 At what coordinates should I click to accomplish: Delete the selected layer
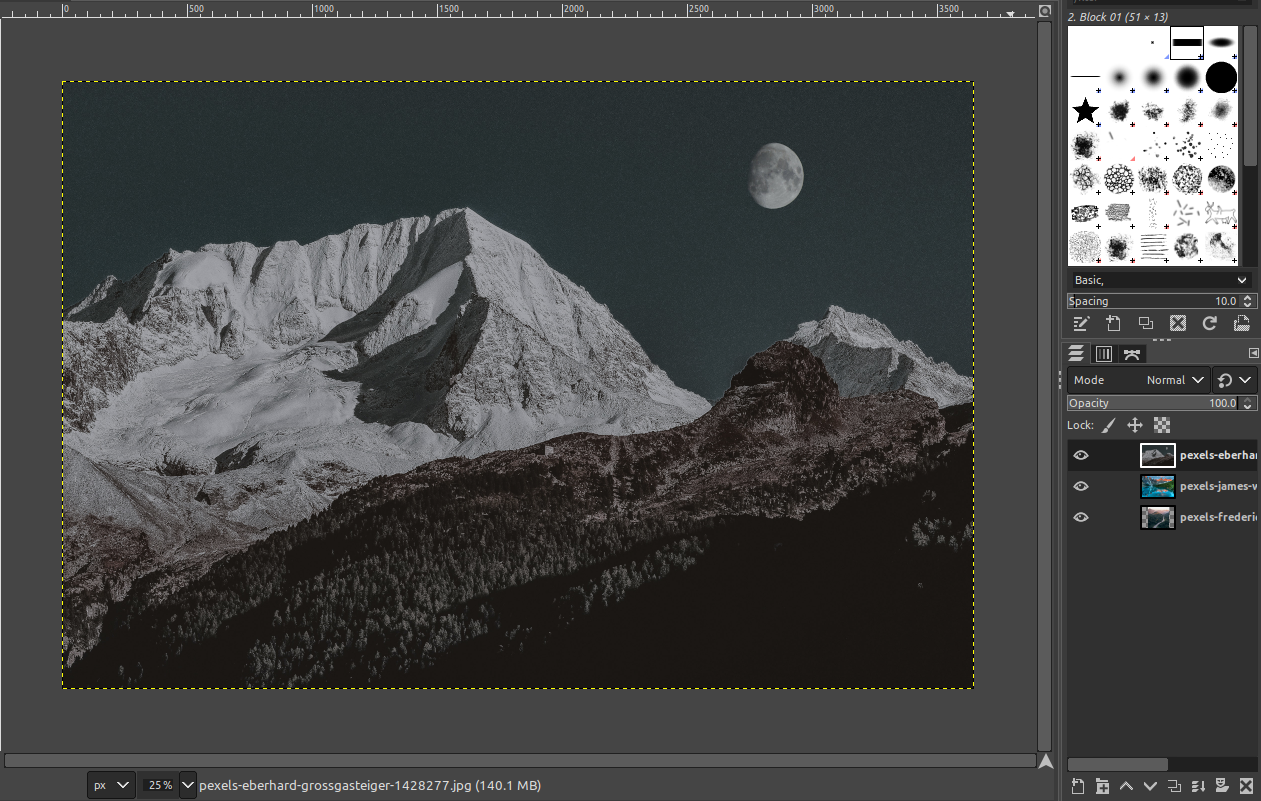(x=1246, y=786)
